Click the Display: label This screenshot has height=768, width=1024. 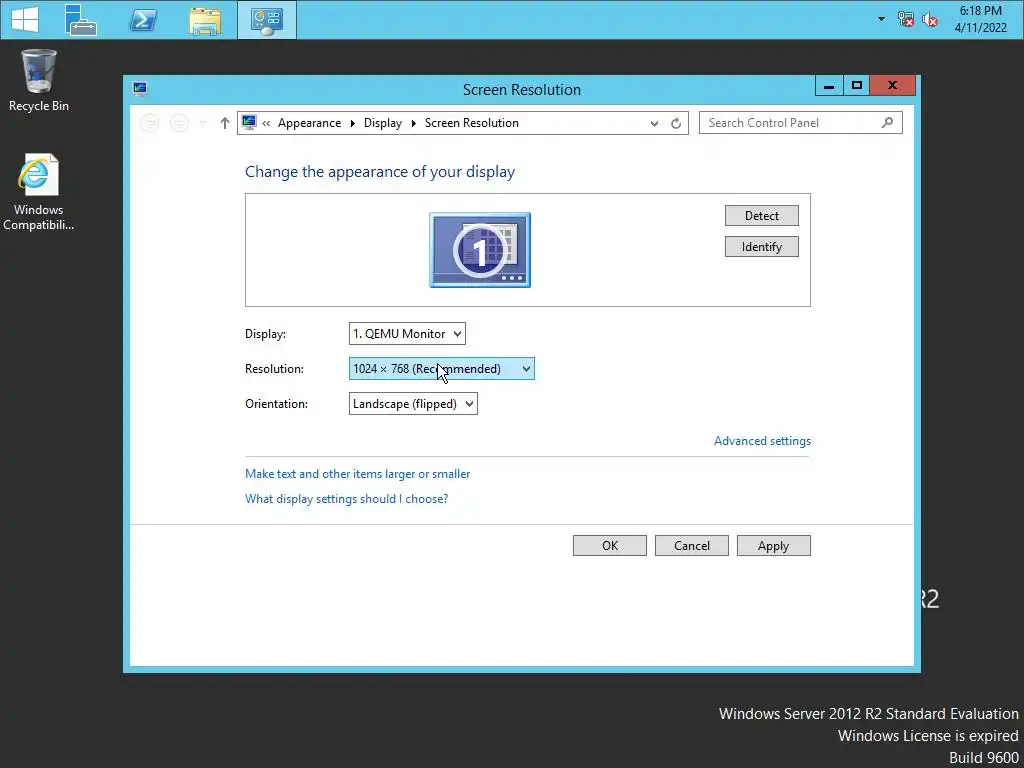point(265,334)
